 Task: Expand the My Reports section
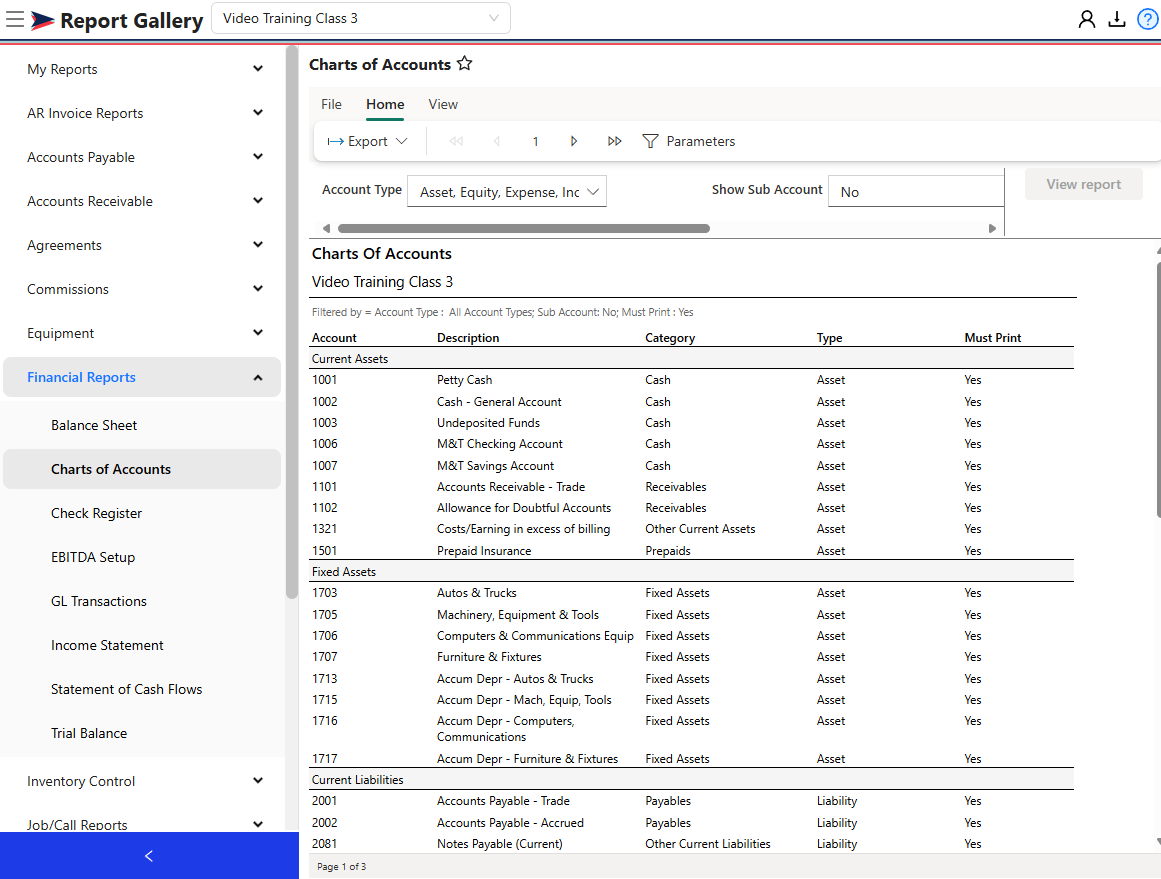pos(141,69)
